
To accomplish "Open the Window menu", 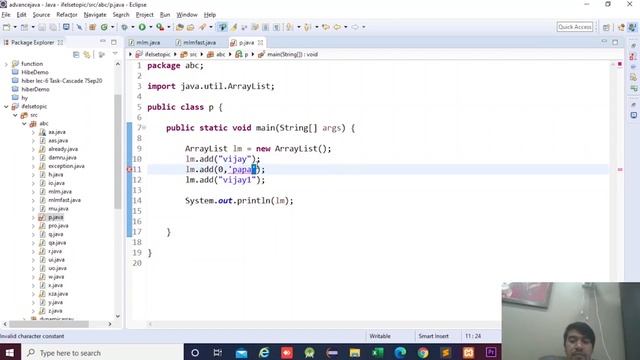I will pyautogui.click(x=187, y=15).
